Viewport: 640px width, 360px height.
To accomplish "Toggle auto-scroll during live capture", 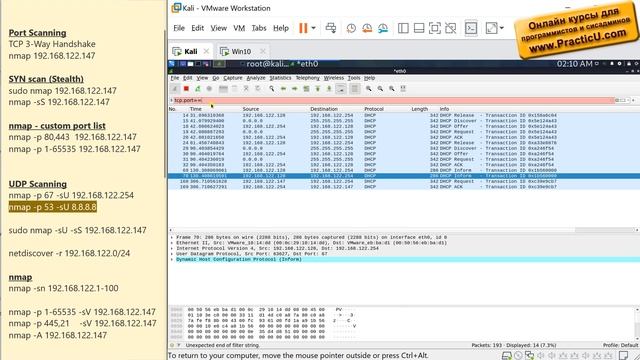I will pyautogui.click(x=341, y=89).
